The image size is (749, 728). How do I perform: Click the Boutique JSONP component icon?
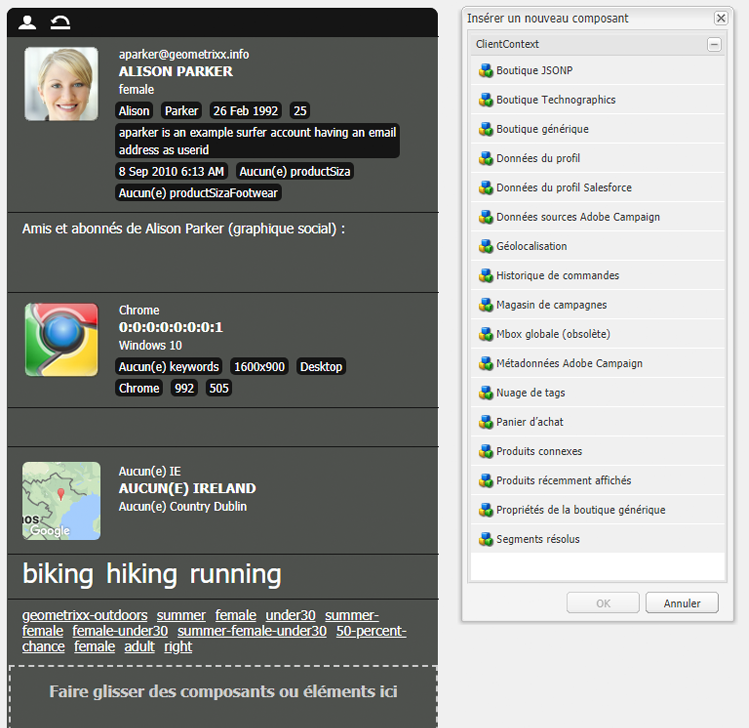(486, 71)
